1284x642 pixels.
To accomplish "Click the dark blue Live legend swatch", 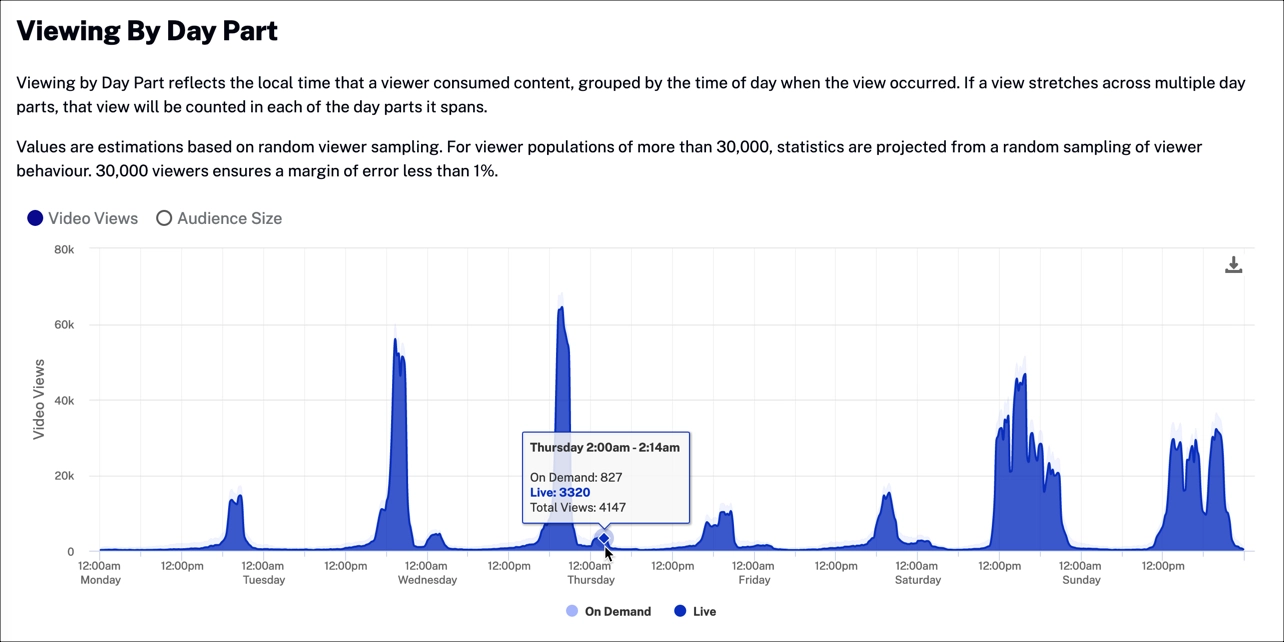I will [x=679, y=611].
